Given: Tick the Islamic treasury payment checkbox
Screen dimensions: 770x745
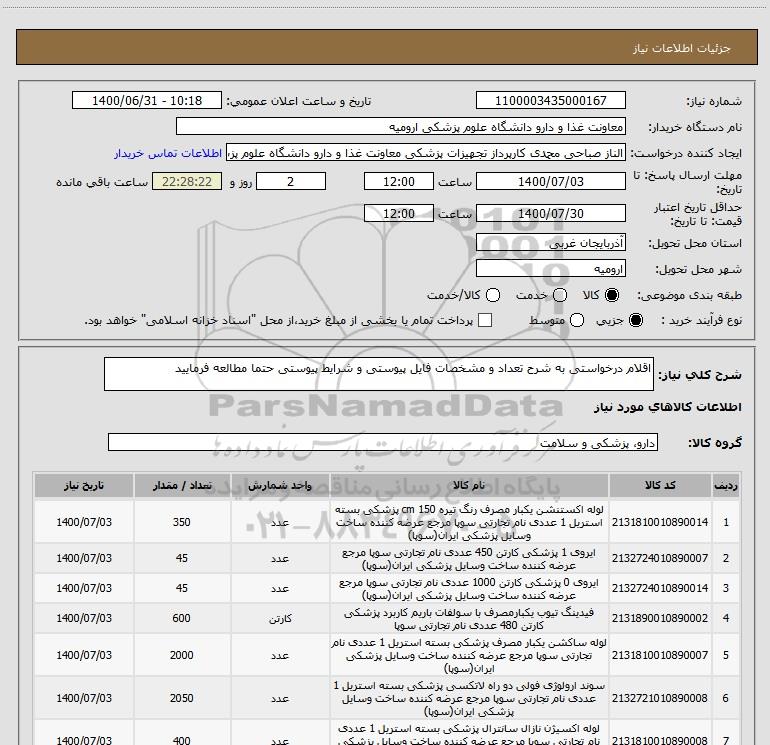Looking at the screenshot, I should click(x=485, y=321).
